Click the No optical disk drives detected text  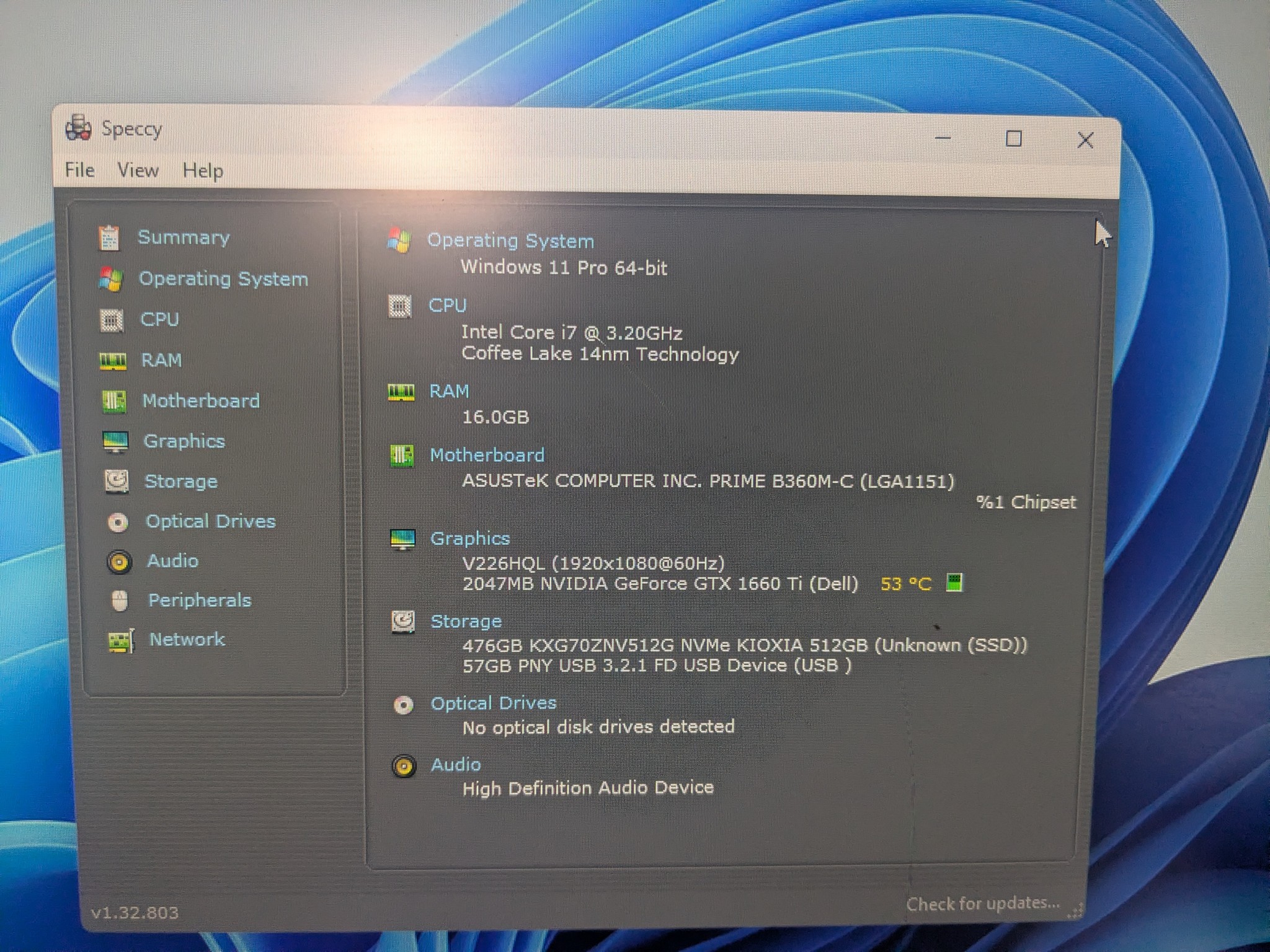598,727
